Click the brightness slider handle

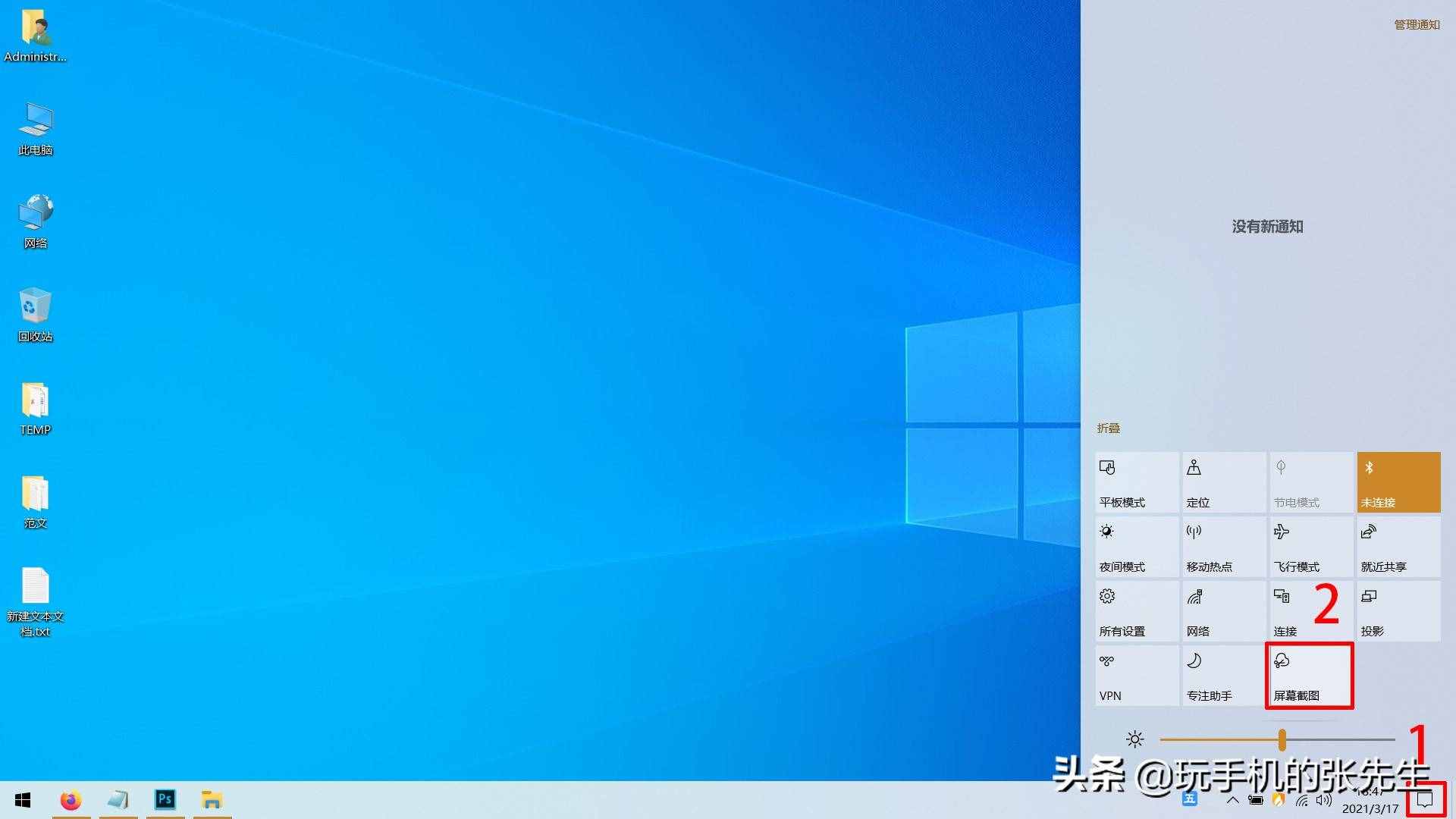(1282, 739)
